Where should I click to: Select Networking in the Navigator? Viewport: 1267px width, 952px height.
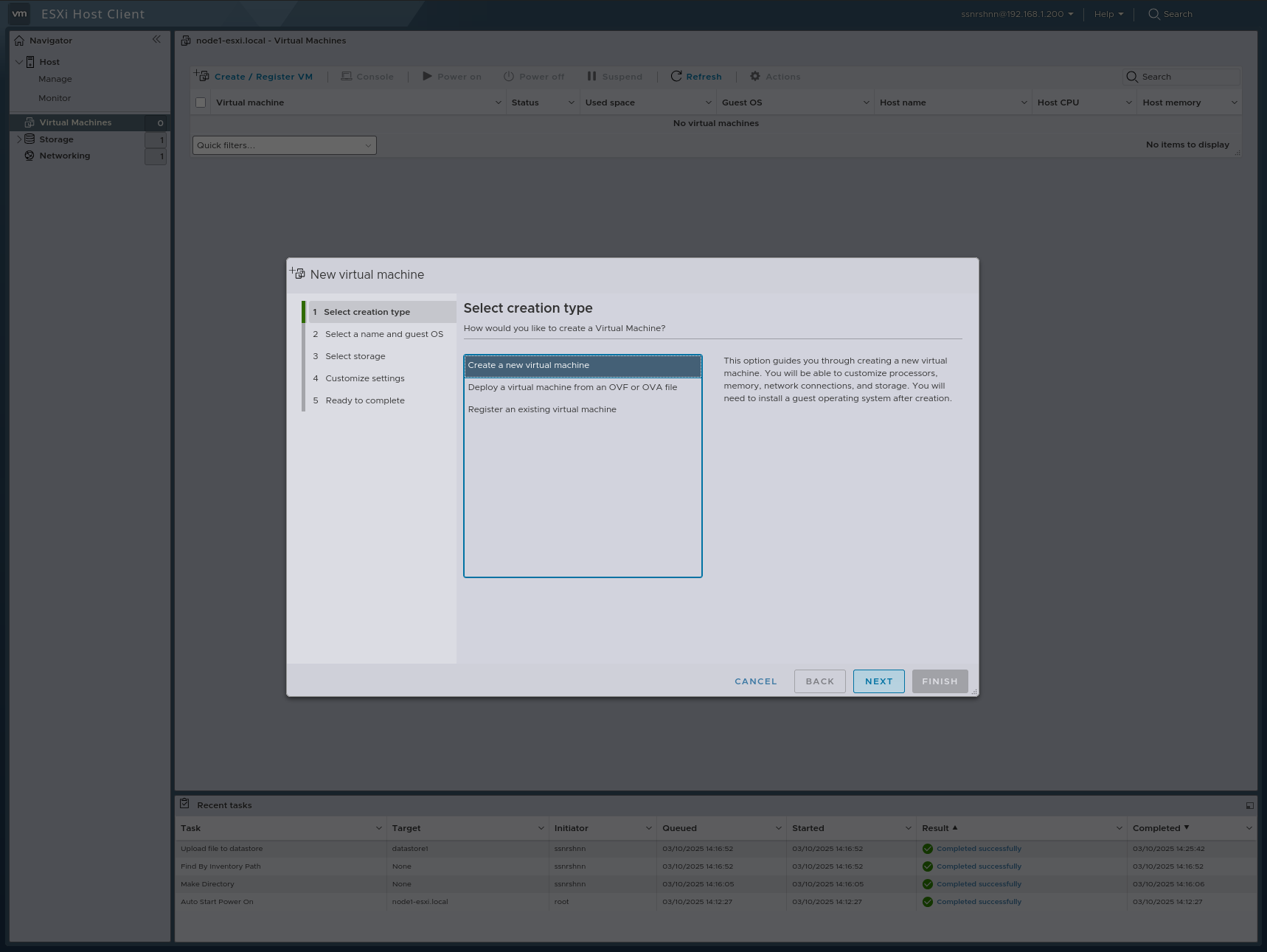tap(65, 156)
